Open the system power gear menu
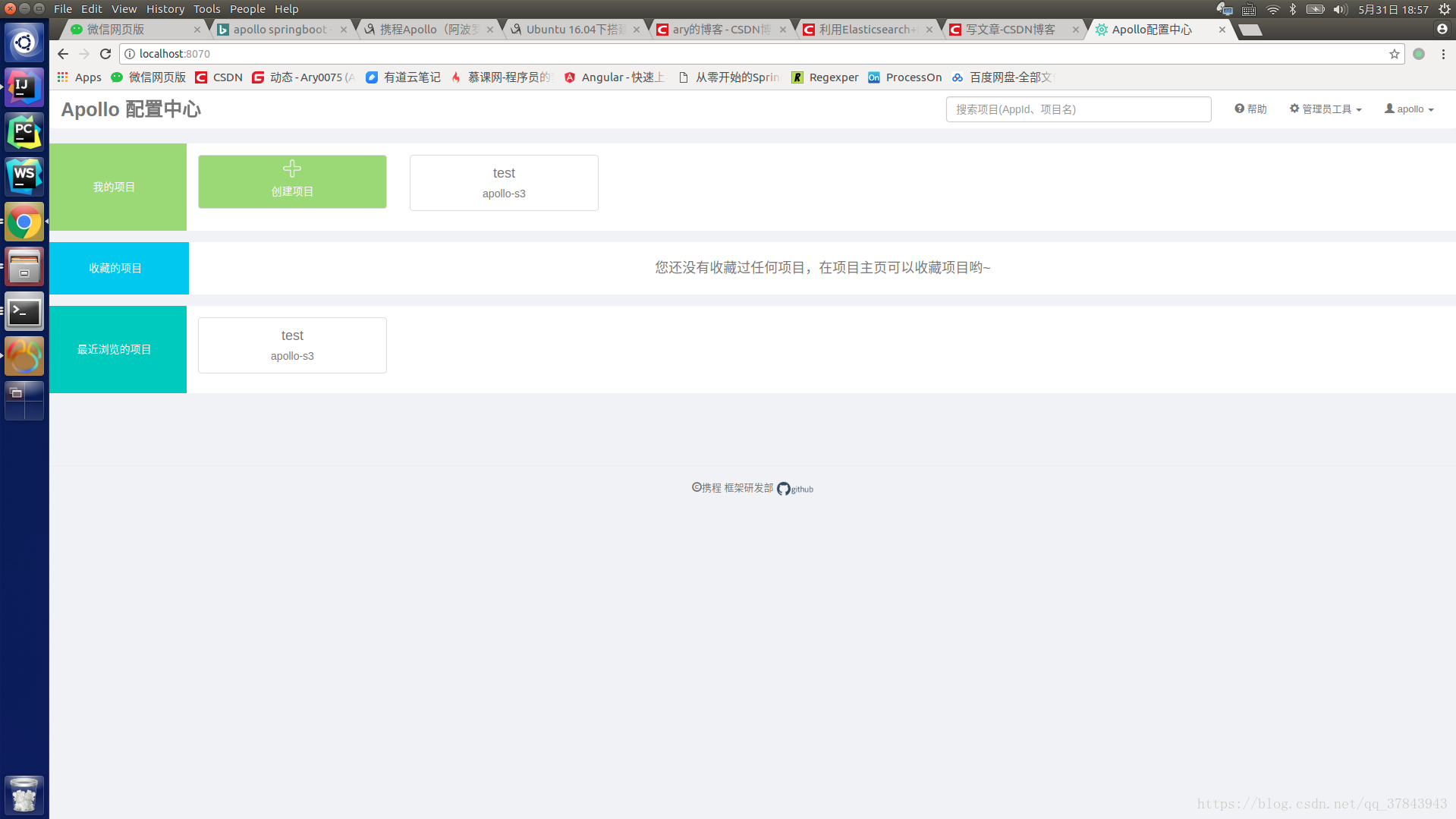Image resolution: width=1456 pixels, height=819 pixels. point(1445,9)
